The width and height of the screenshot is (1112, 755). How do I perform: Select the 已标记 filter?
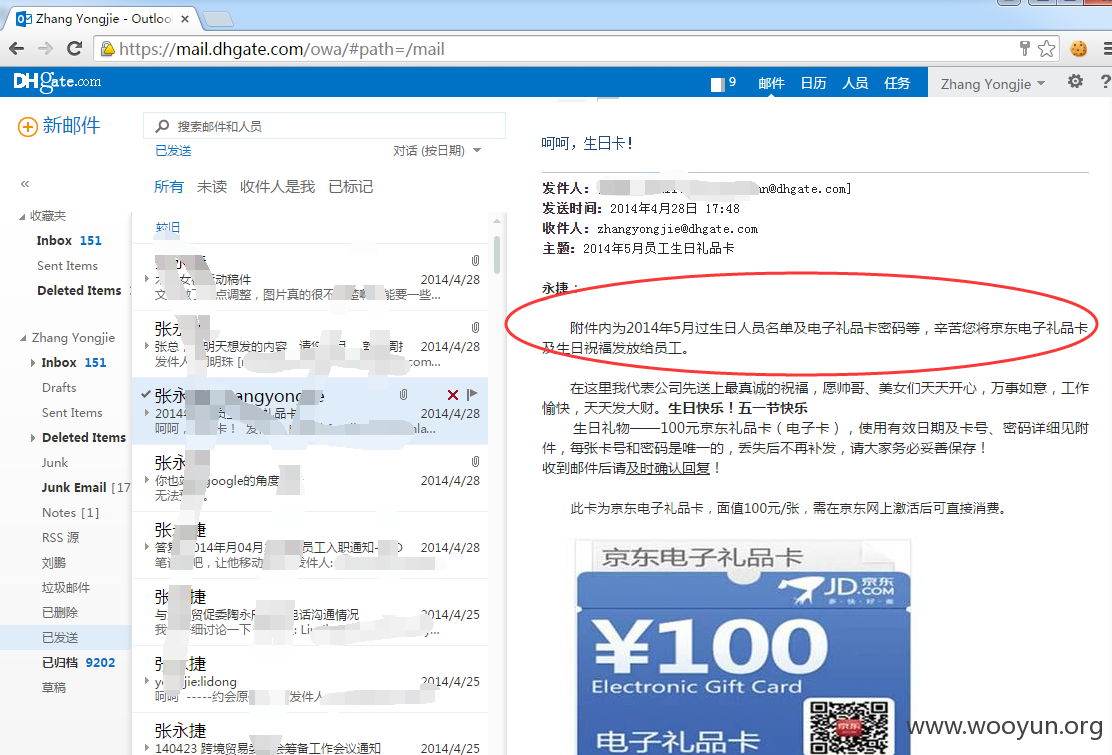[350, 186]
